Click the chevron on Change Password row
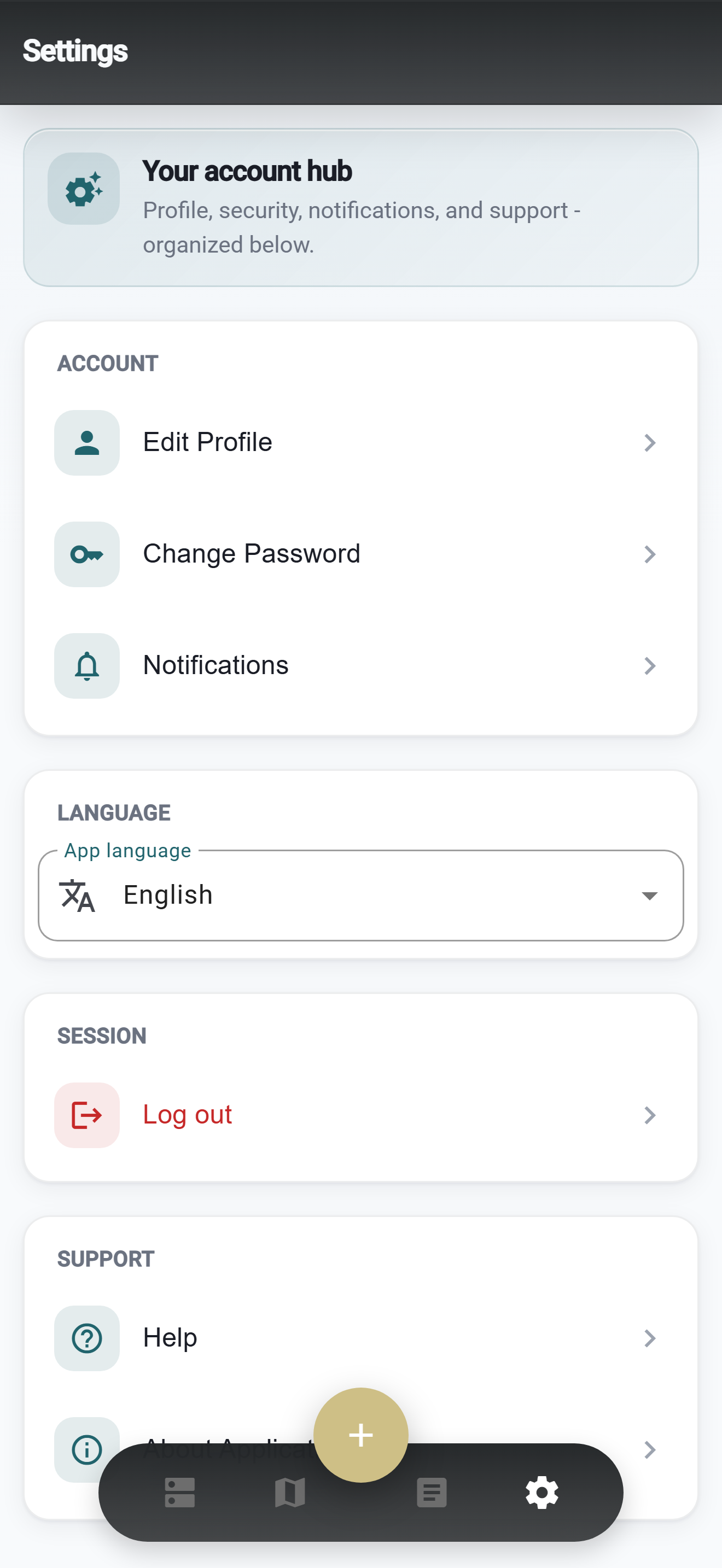Image resolution: width=722 pixels, height=1568 pixels. coord(650,554)
